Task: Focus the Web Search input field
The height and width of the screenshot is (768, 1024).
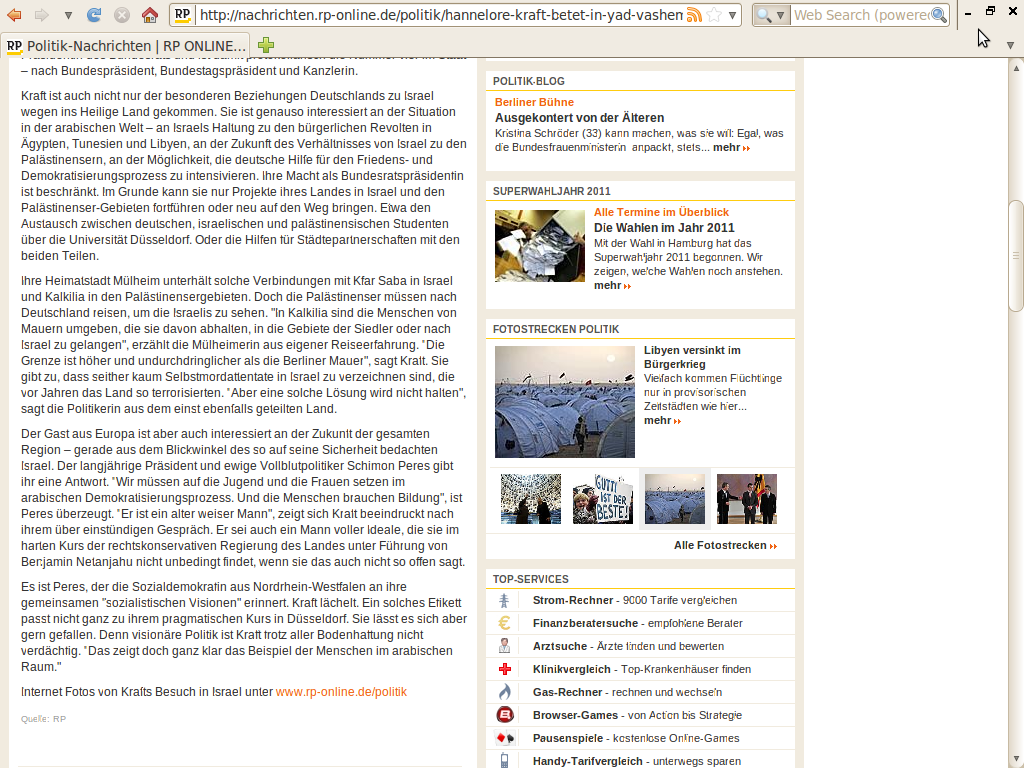Action: click(x=861, y=15)
